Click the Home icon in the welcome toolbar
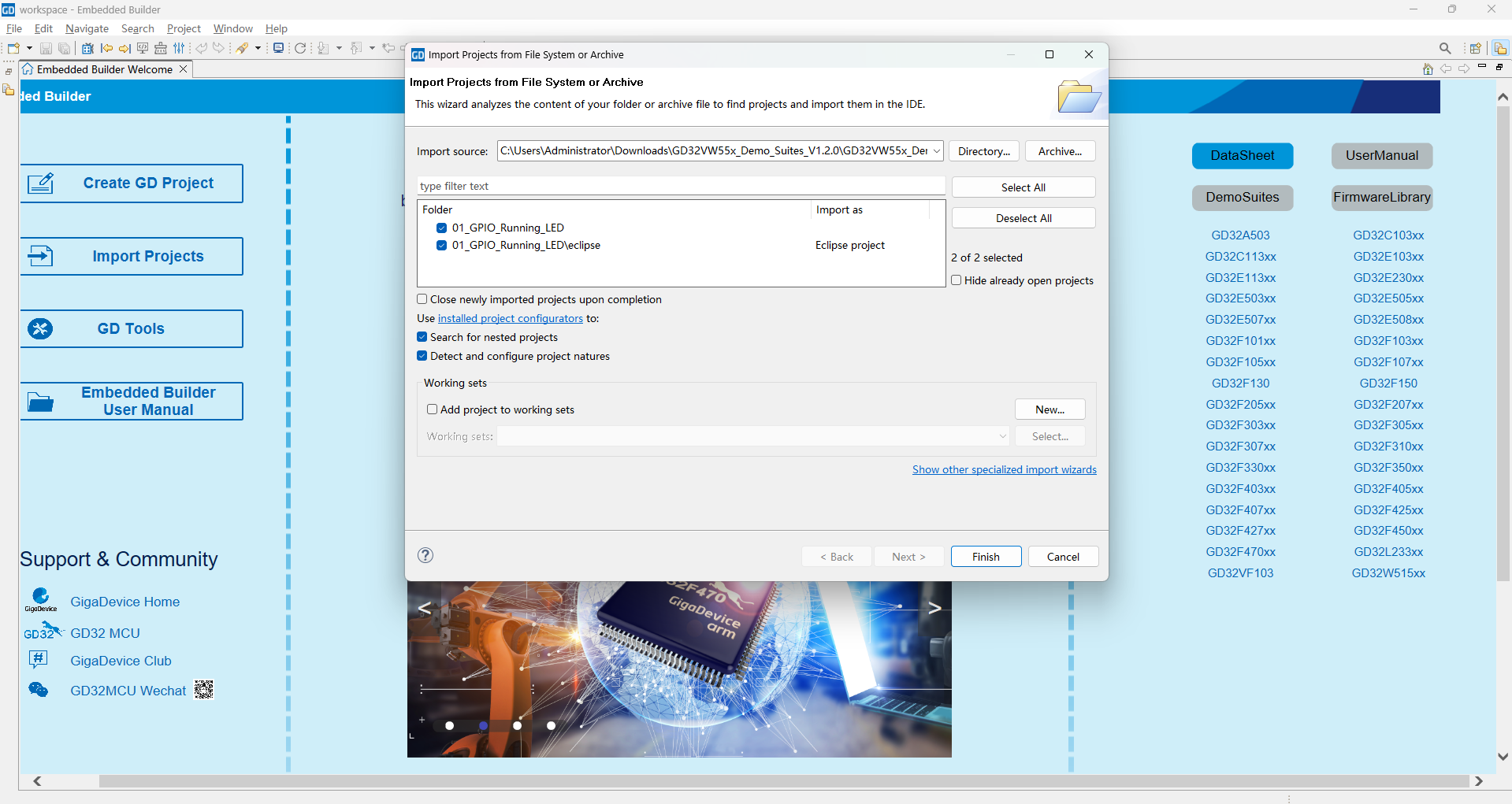1512x804 pixels. (1427, 69)
